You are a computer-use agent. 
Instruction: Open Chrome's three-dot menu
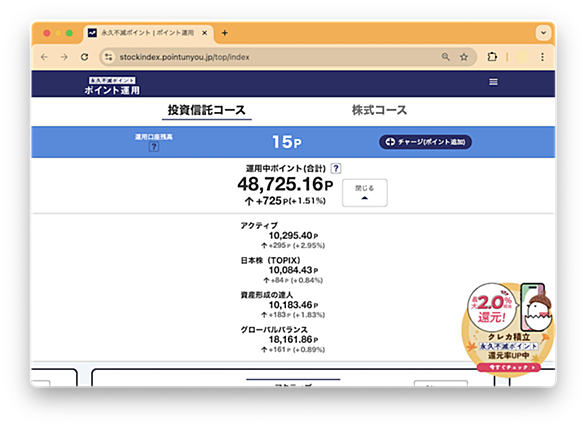[x=542, y=57]
